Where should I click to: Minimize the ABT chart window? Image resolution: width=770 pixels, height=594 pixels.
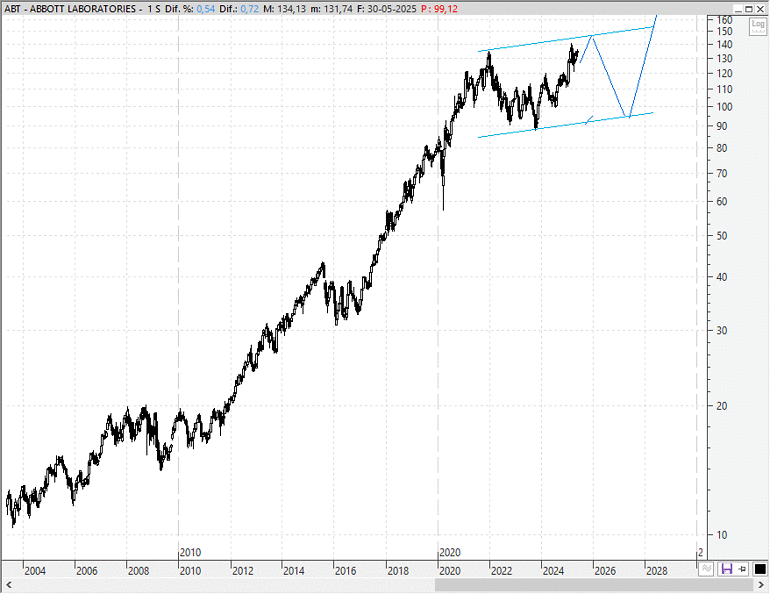738,9
